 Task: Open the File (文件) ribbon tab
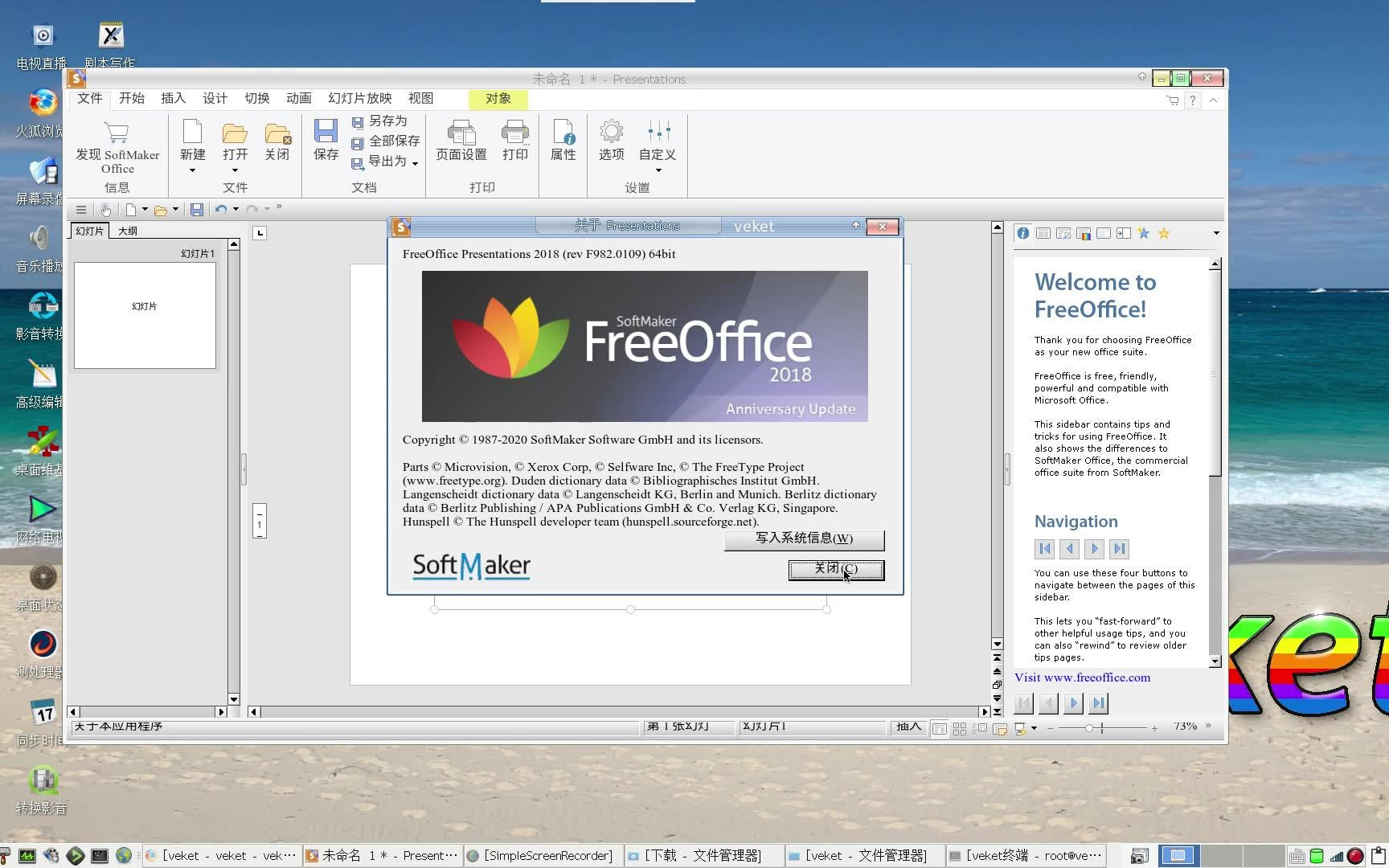point(90,98)
